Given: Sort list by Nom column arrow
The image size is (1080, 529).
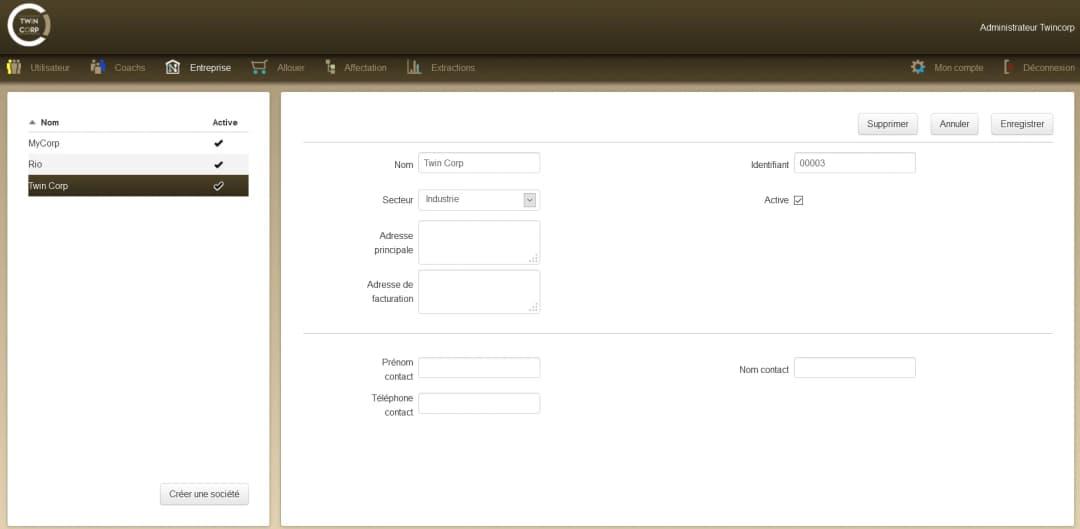Looking at the screenshot, I should (32, 122).
